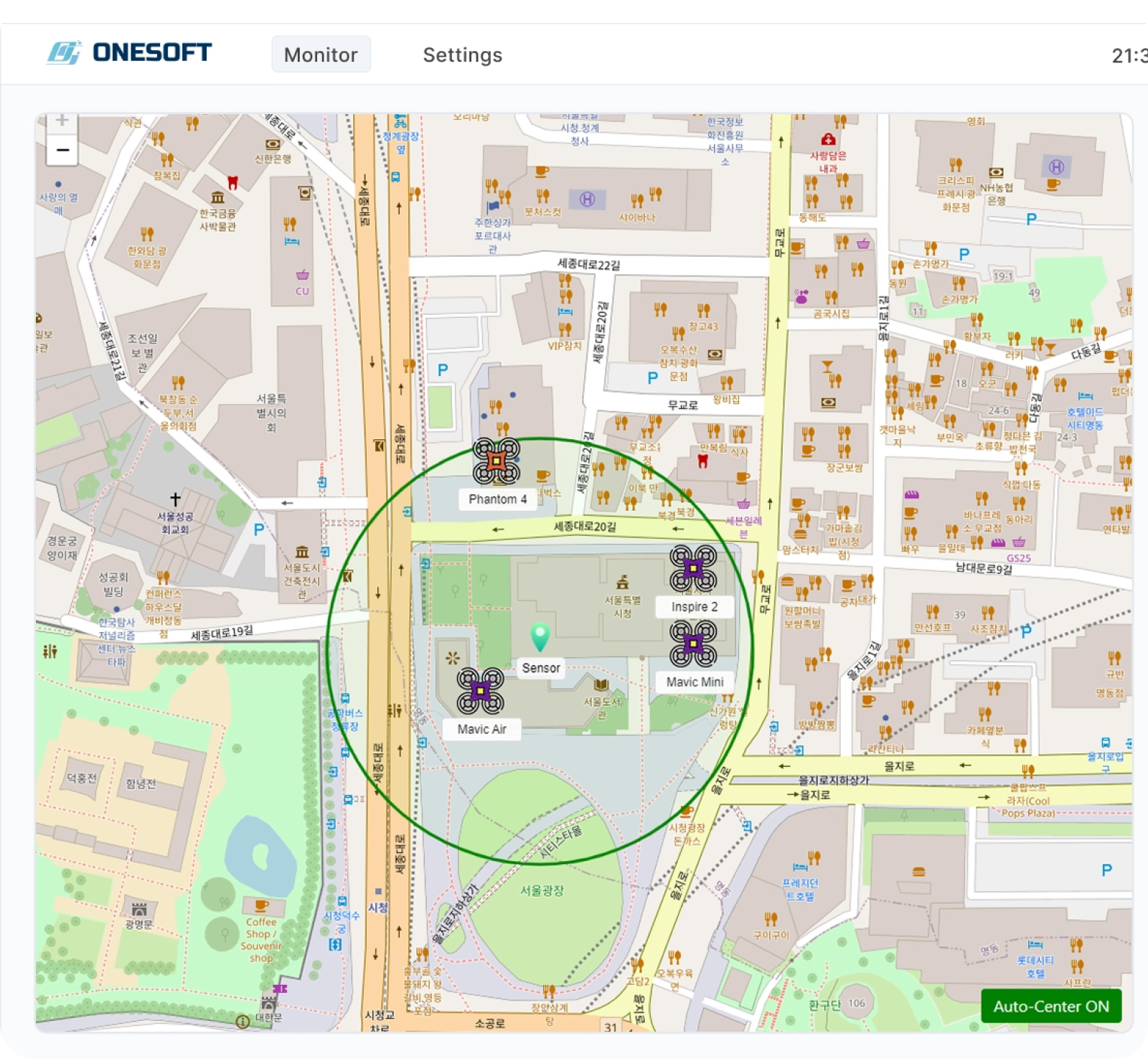Screen dimensions: 1148x1059
Task: Select the Mavic Mini drone icon
Action: 693,644
